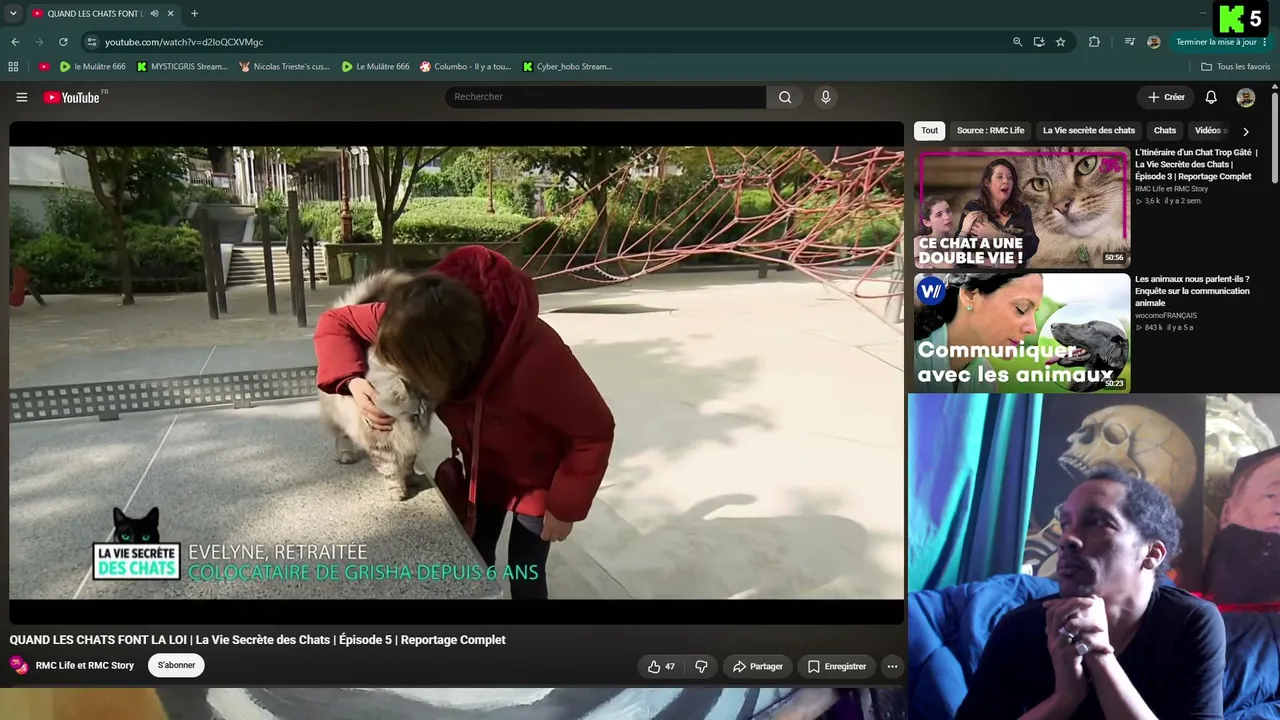The image size is (1280, 720).
Task: Start voice search with the microphone icon
Action: click(825, 97)
